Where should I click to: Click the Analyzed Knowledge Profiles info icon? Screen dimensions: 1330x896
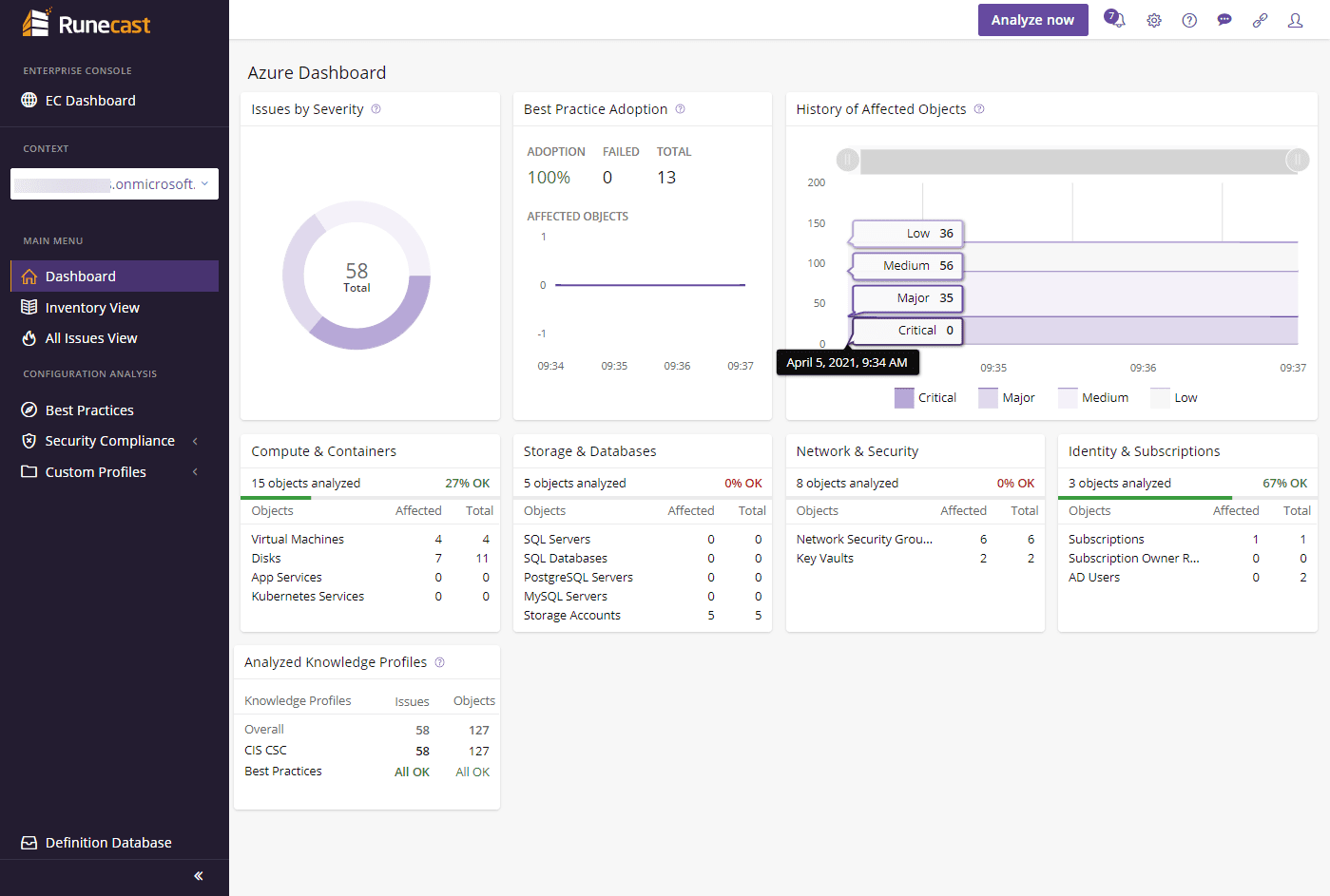pyautogui.click(x=439, y=662)
